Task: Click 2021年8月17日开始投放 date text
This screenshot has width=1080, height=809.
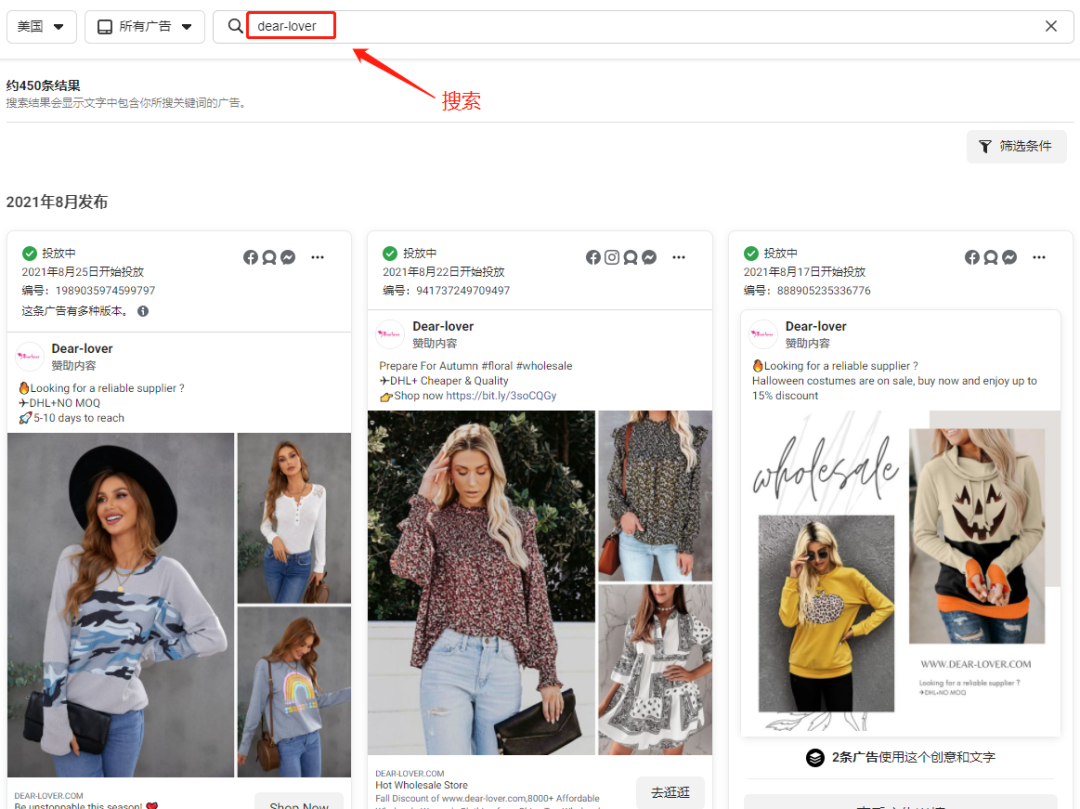Action: (804, 272)
